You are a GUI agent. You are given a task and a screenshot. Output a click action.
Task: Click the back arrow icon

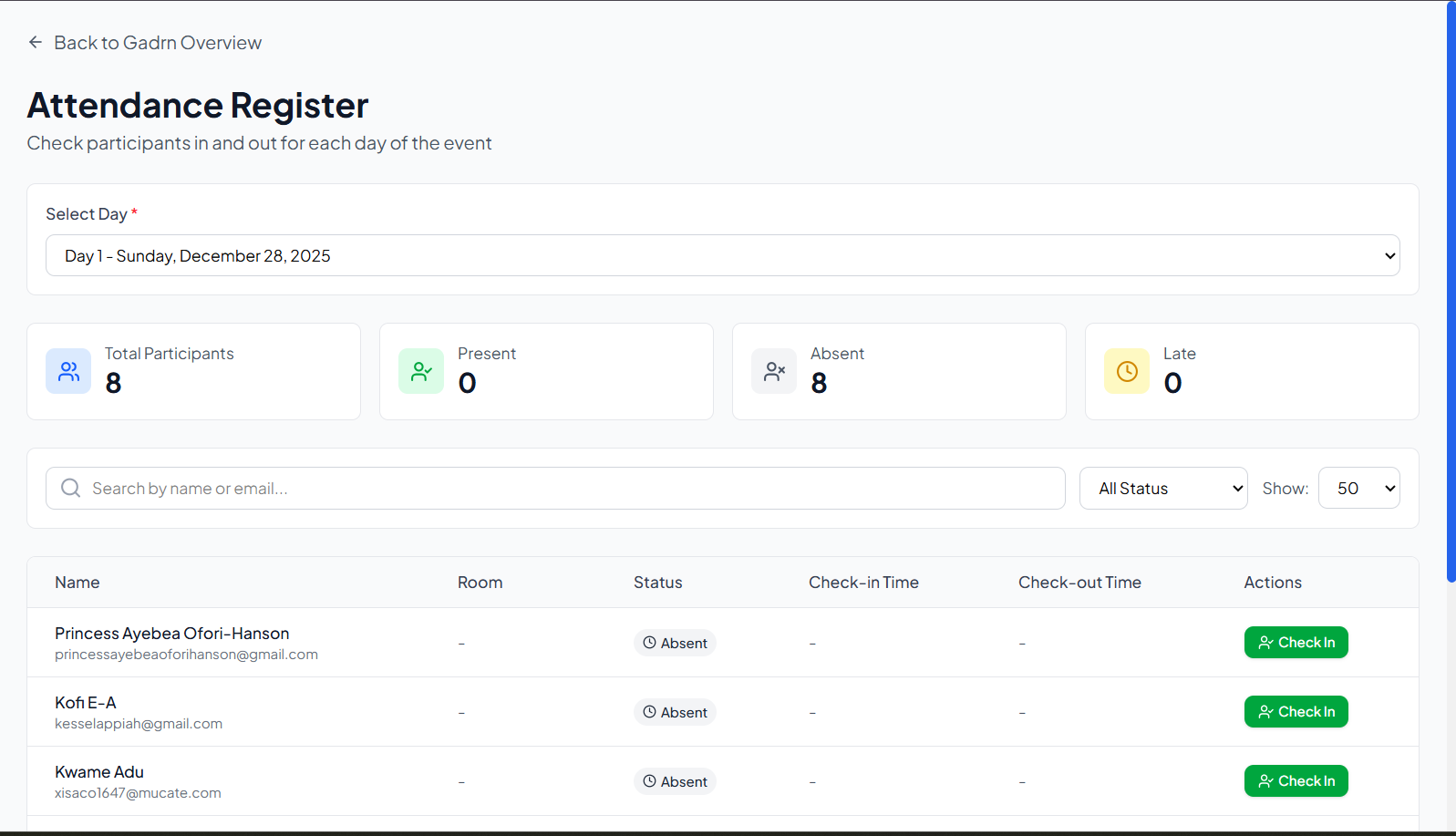(36, 42)
